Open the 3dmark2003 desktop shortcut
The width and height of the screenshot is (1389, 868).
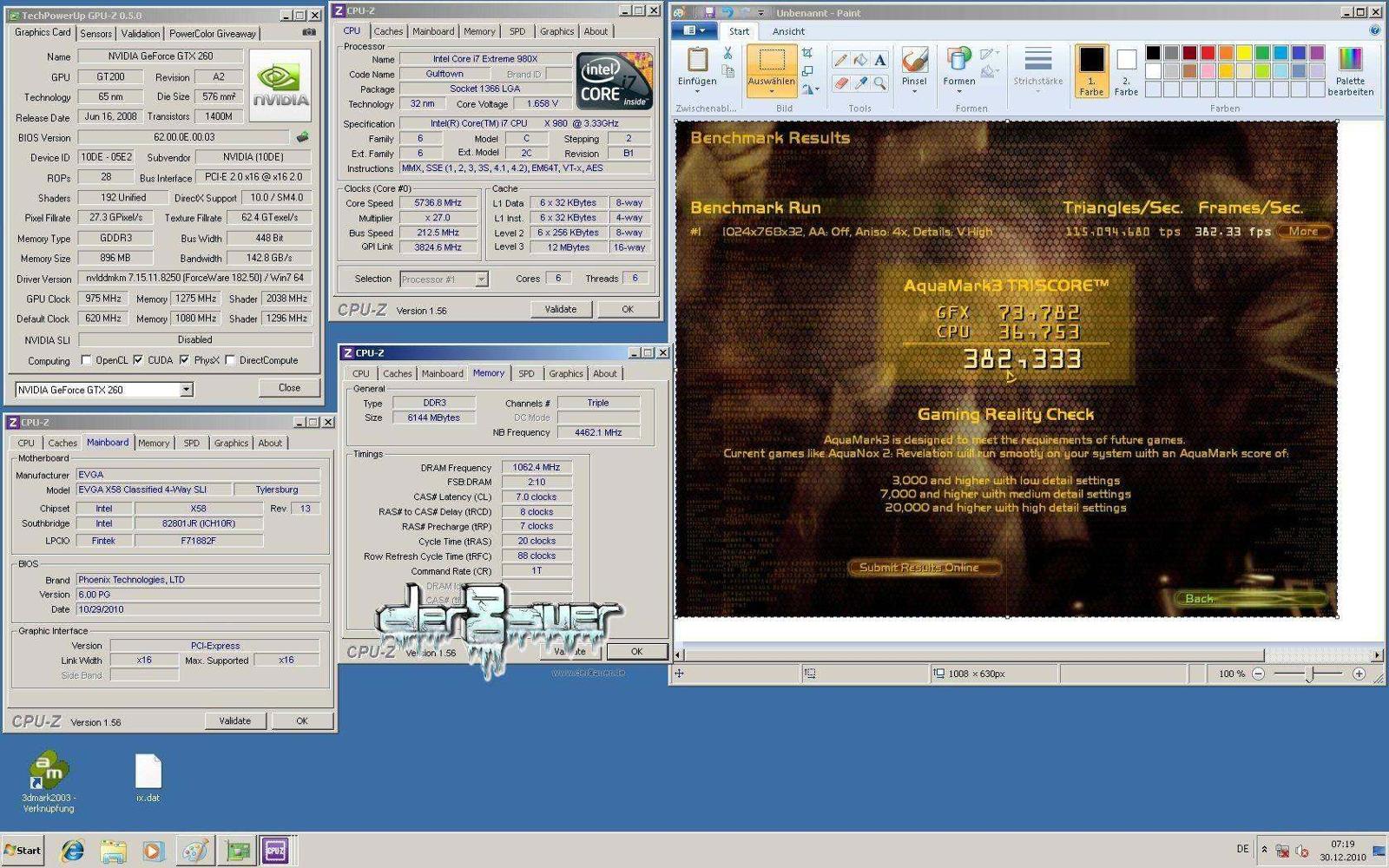49,781
